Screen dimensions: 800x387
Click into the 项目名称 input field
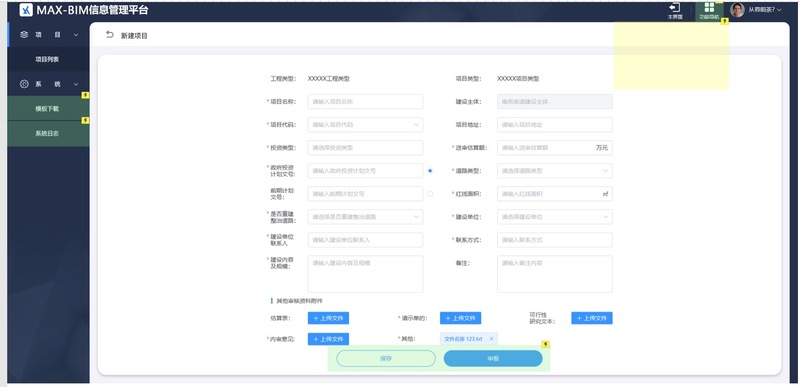pyautogui.click(x=365, y=101)
